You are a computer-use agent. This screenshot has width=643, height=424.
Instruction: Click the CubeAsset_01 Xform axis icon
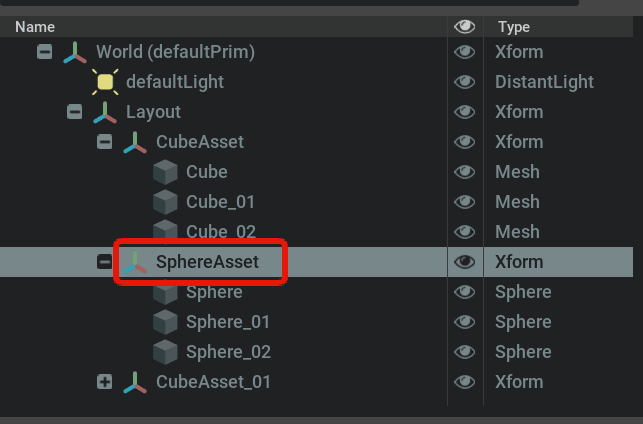[135, 382]
